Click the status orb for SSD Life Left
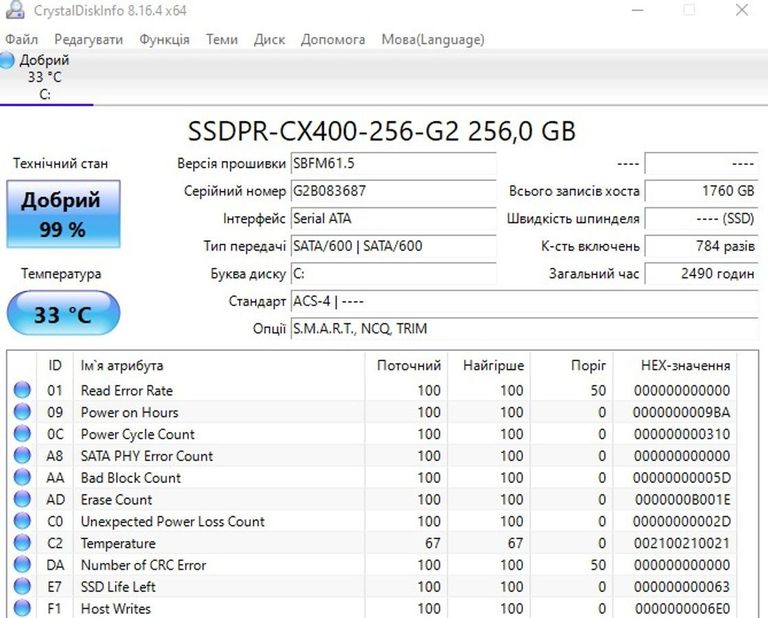This screenshot has height=618, width=768. tap(22, 586)
